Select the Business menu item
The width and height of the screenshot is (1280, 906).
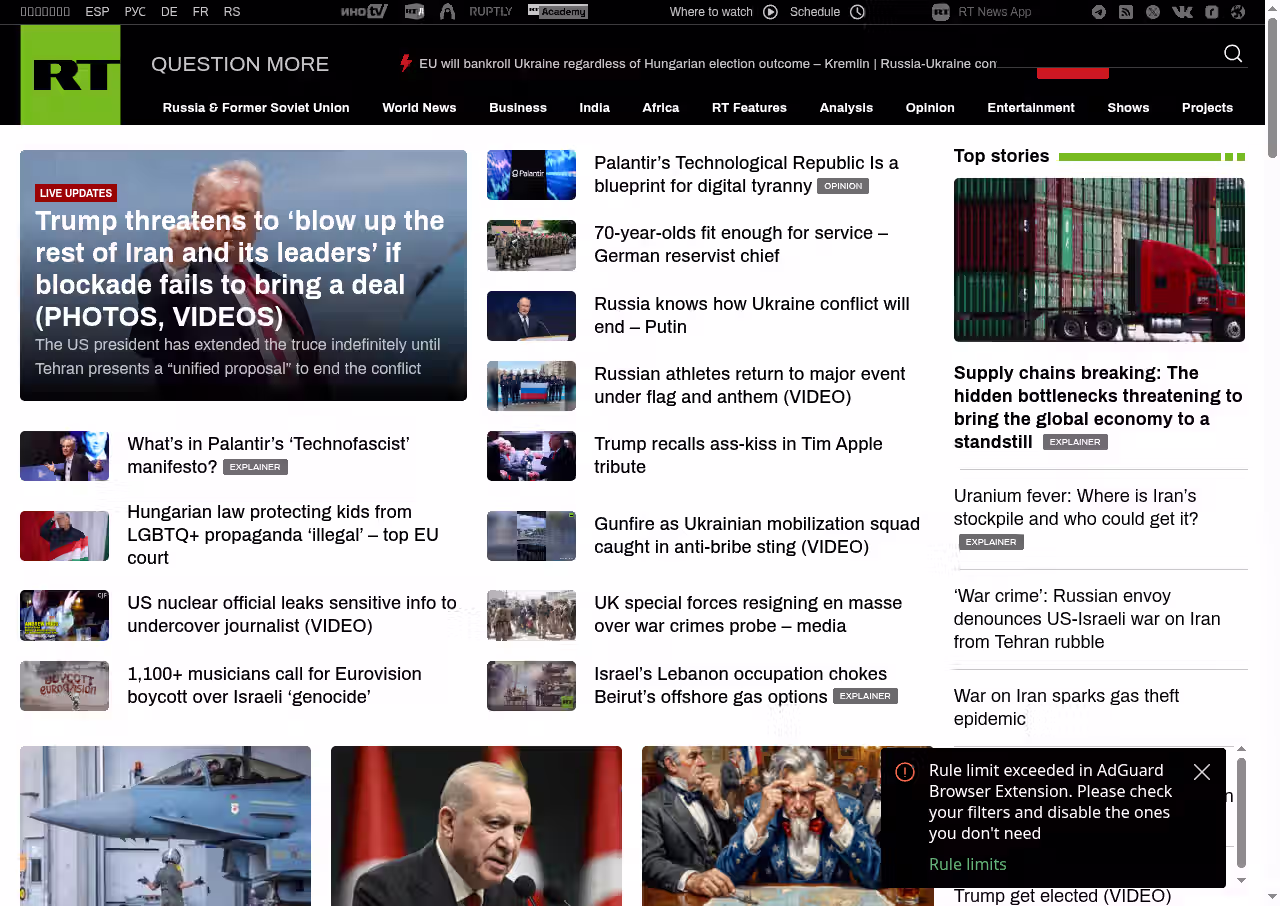(517, 108)
